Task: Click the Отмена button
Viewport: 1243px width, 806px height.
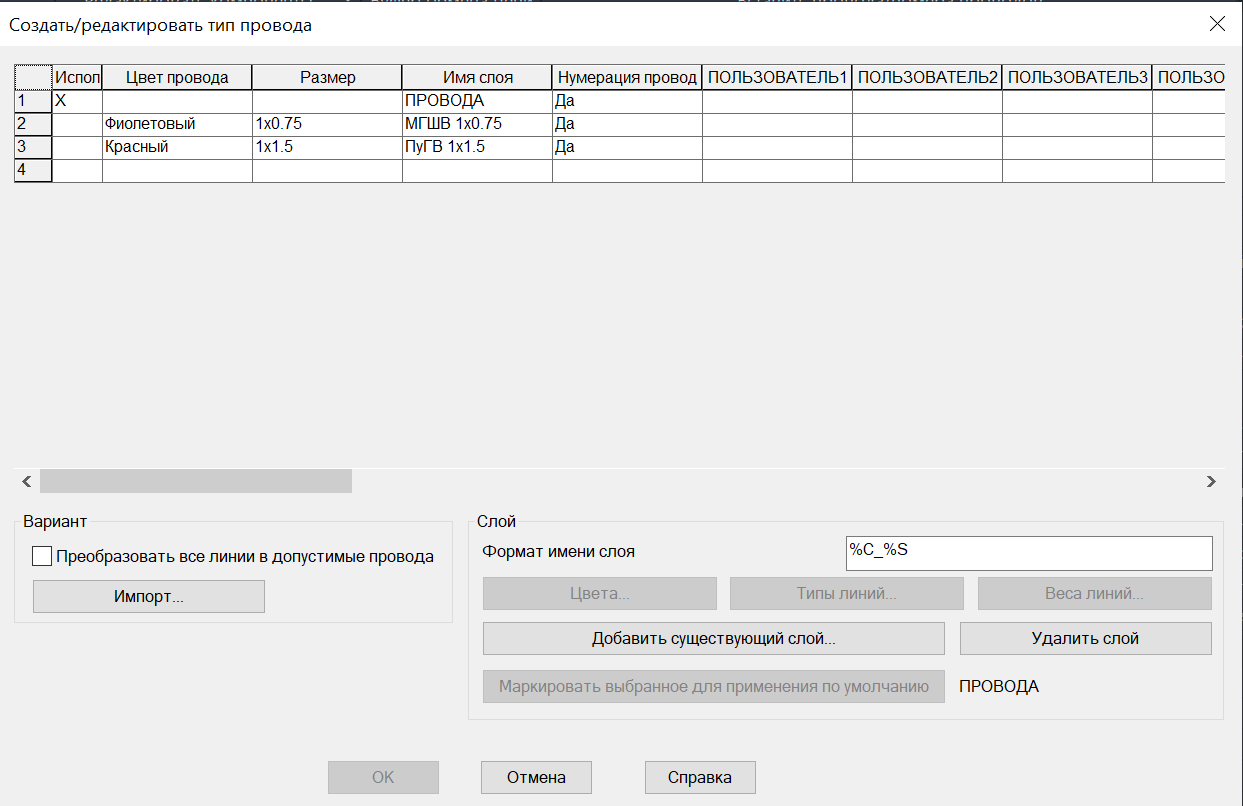Action: (536, 777)
